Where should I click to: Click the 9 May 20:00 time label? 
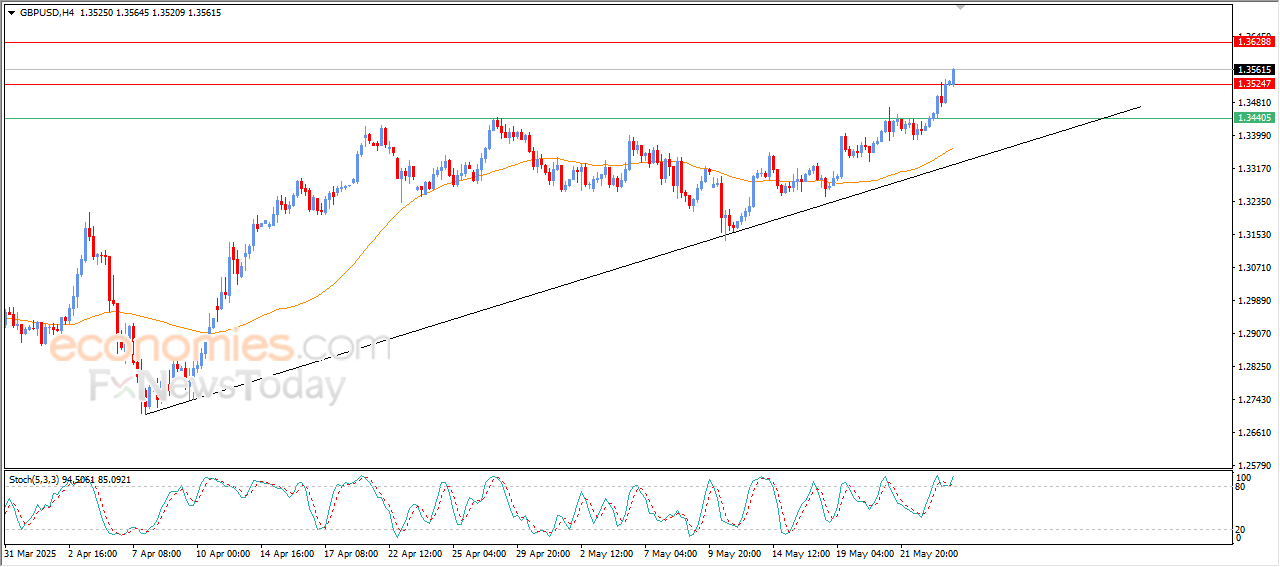(734, 553)
